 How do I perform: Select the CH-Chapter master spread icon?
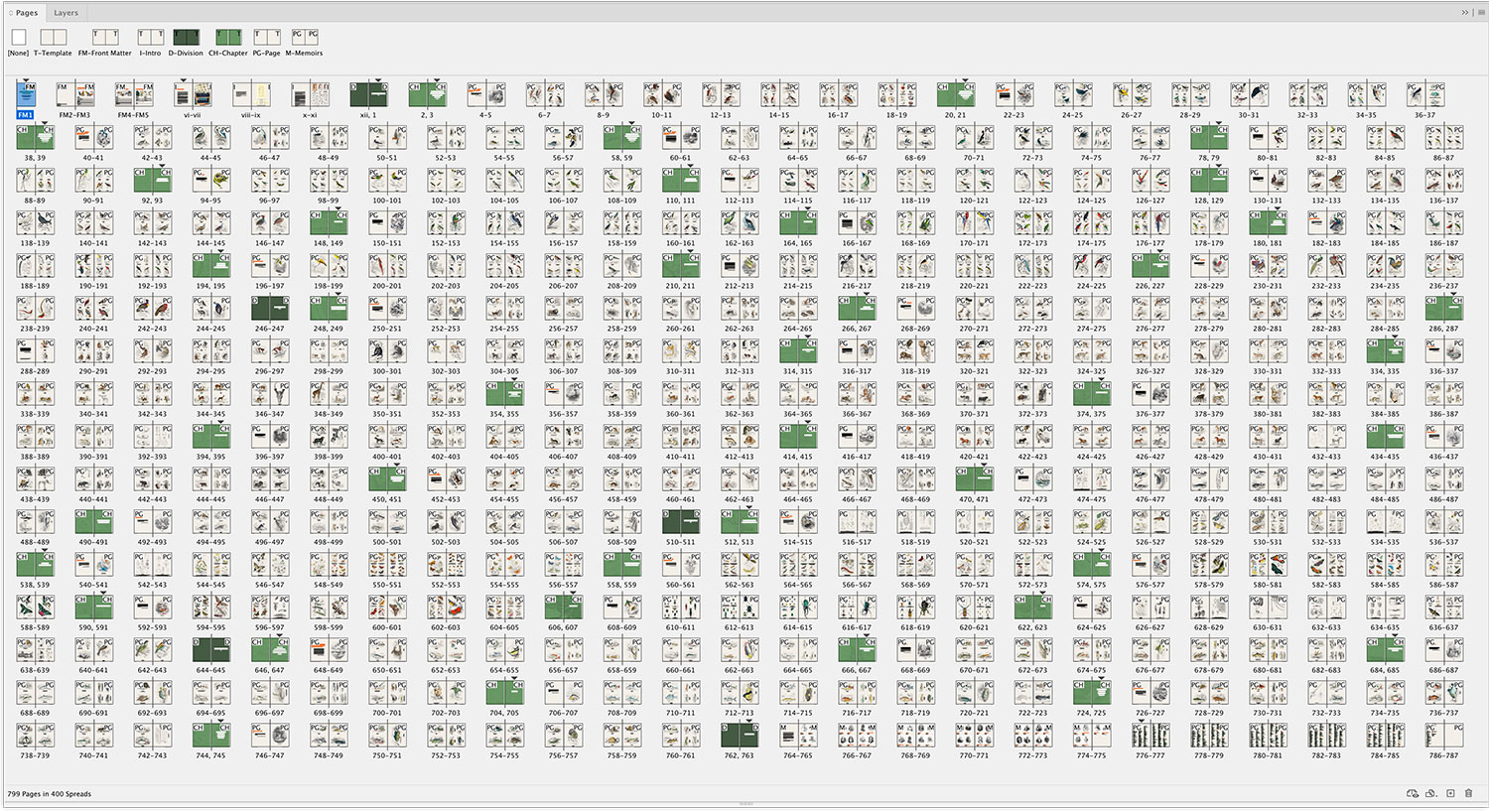coord(228,38)
